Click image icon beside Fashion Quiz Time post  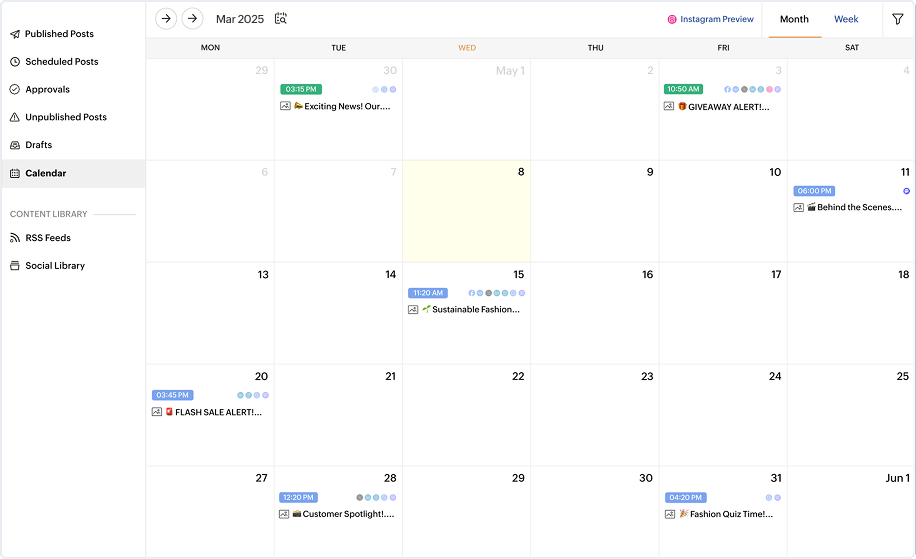(670, 514)
